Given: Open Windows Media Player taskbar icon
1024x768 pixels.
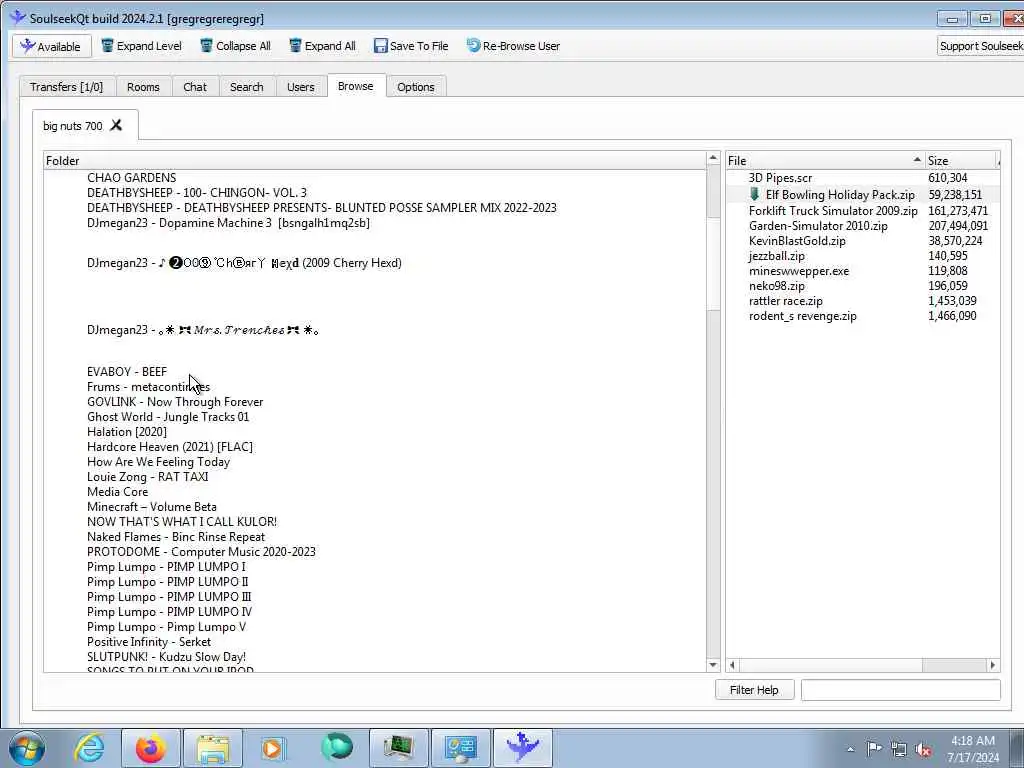Looking at the screenshot, I should pyautogui.click(x=274, y=748).
